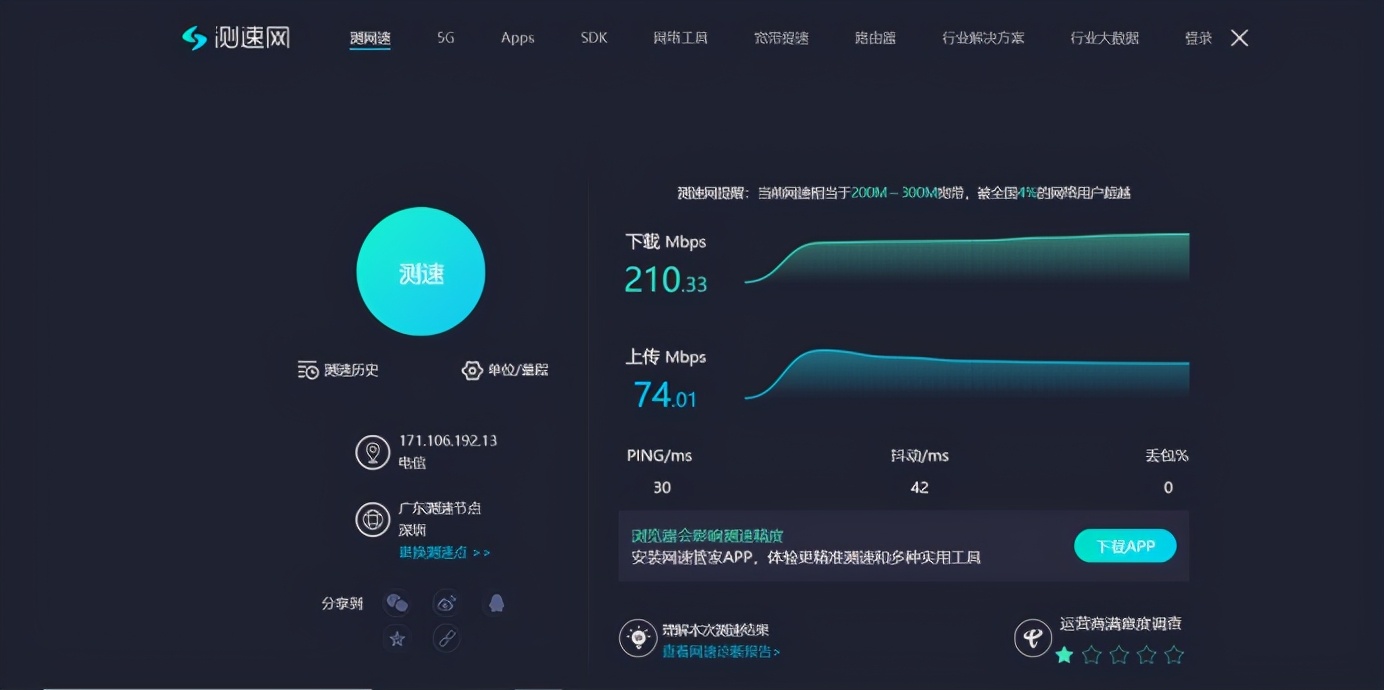This screenshot has height=690, width=1384.
Task: Rate the operator four stars
Action: (x=1147, y=655)
